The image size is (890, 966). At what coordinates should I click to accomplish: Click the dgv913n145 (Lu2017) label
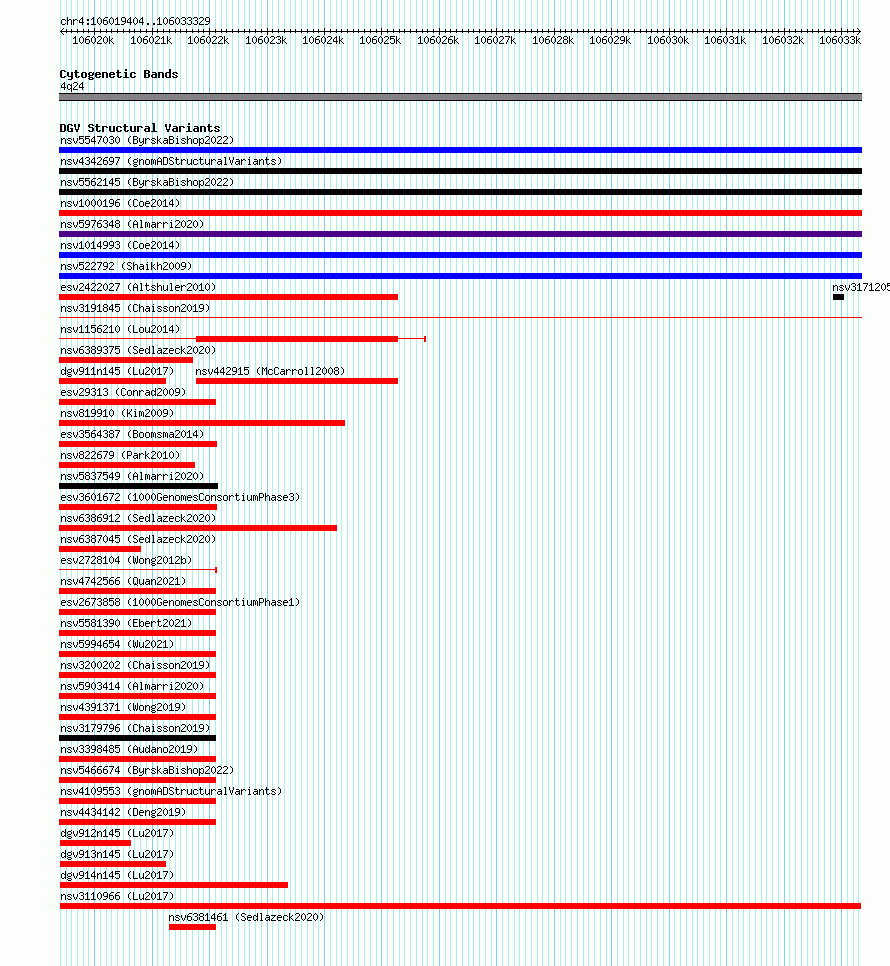[117, 854]
